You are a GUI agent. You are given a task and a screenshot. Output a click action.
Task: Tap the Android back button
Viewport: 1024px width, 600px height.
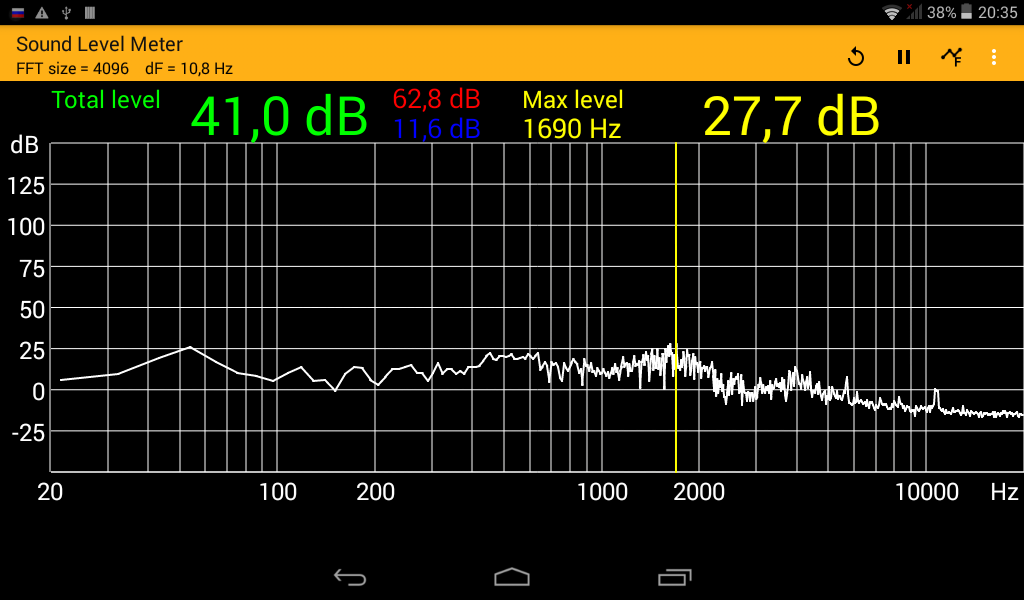click(x=350, y=577)
